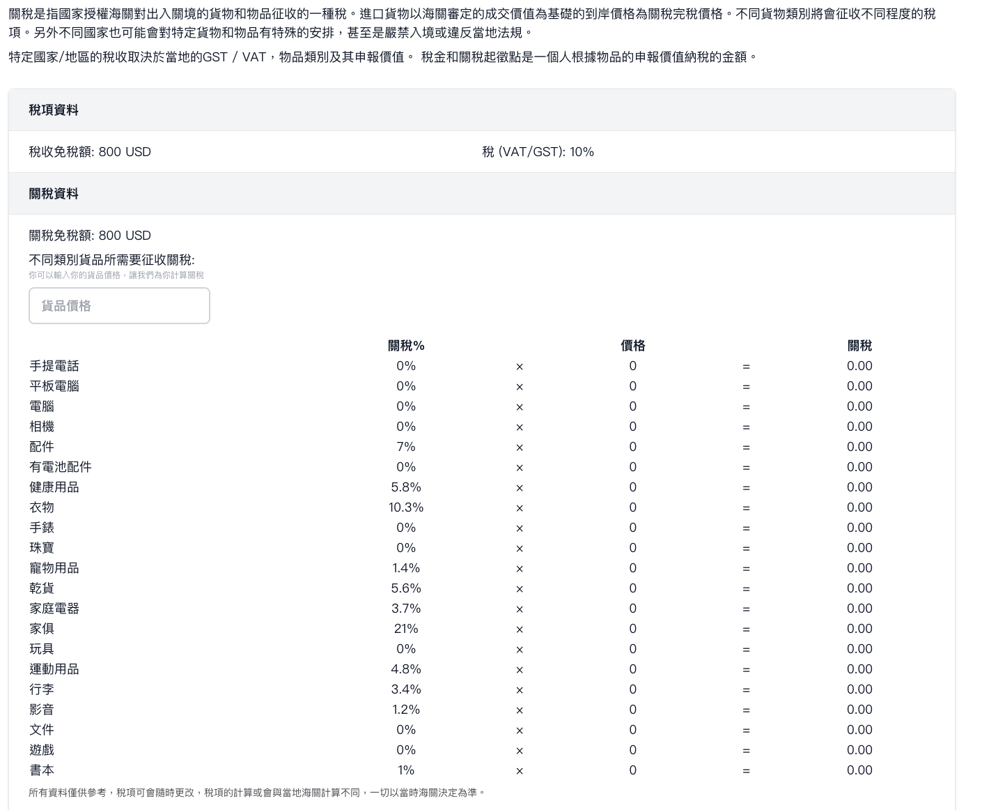Select the 稅收免稅額: 800 USD text
The height and width of the screenshot is (810, 982).
coord(90,152)
